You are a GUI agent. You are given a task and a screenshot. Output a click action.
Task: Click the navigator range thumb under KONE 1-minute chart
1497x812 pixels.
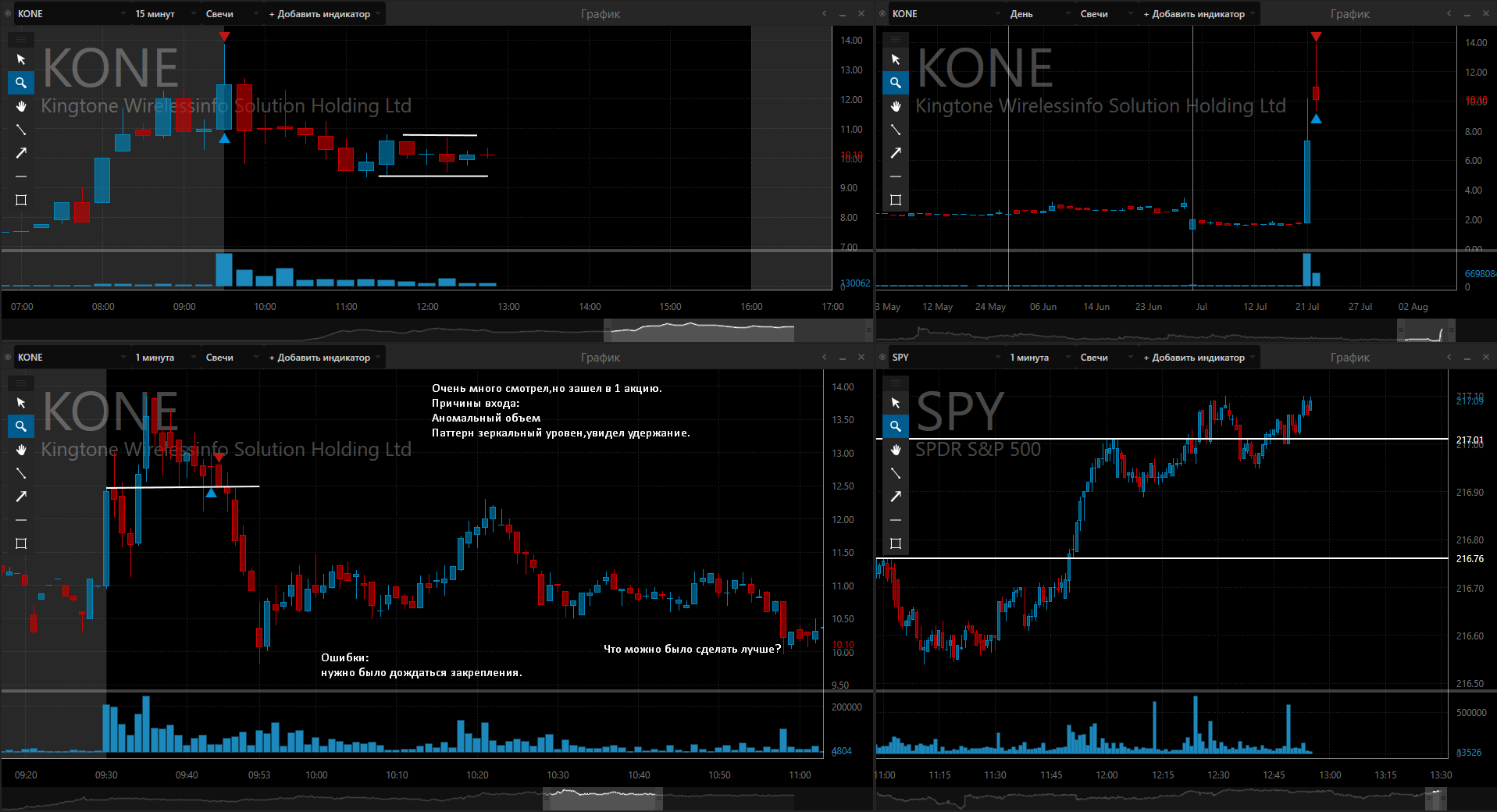pyautogui.click(x=603, y=799)
